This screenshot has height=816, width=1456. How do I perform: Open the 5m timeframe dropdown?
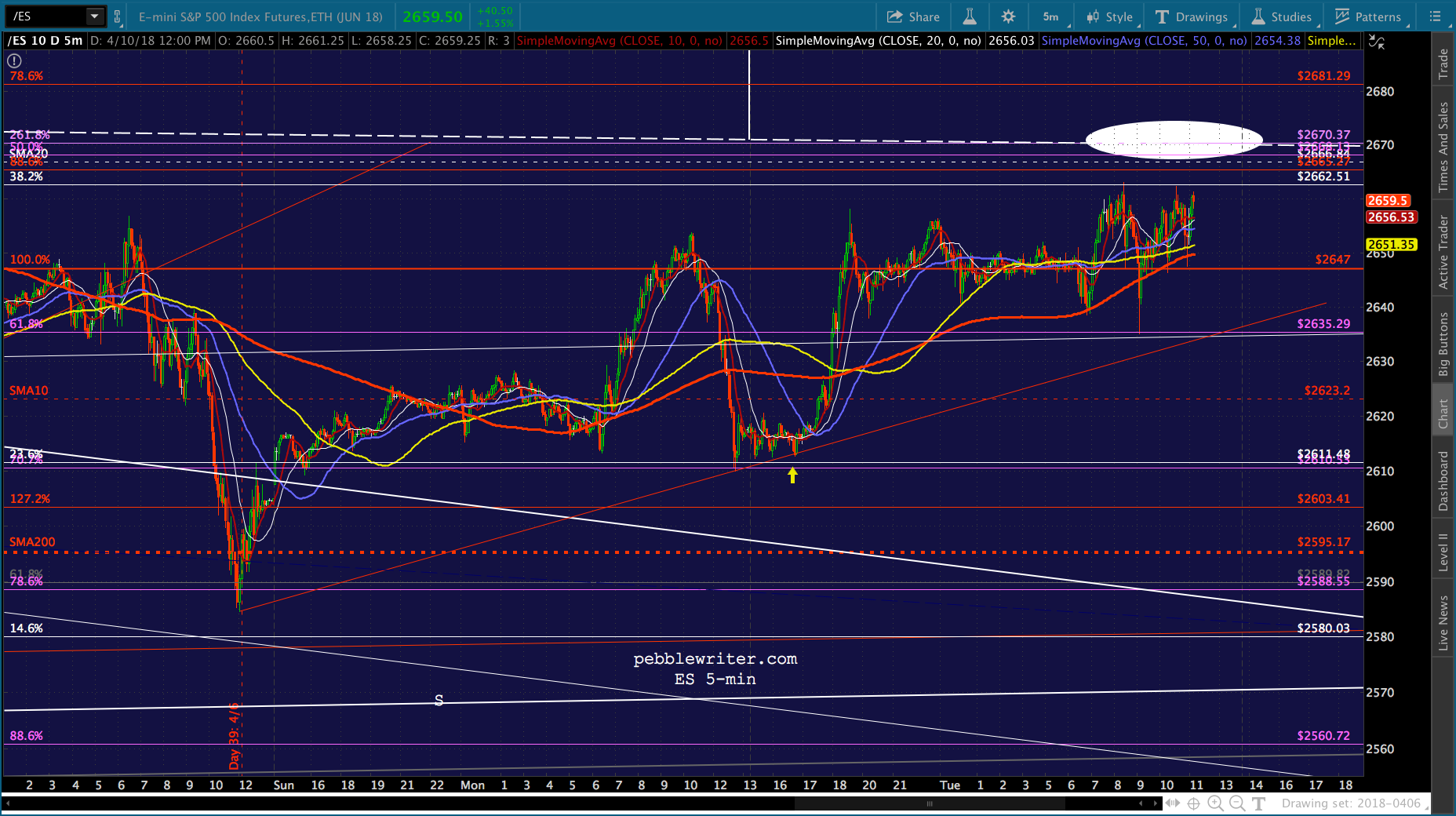tap(1050, 16)
